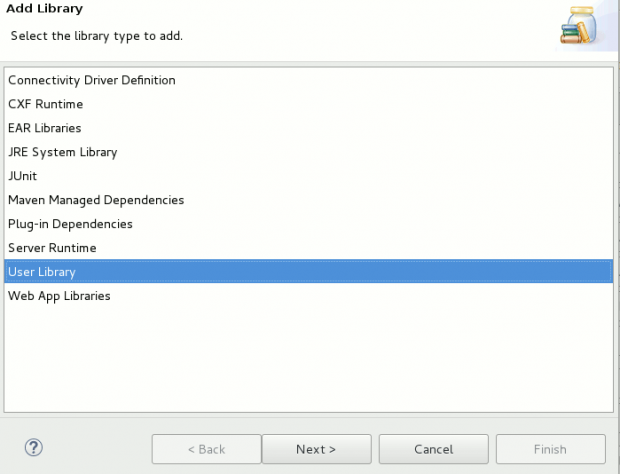Select Server Runtime library type
The image size is (620, 474).
[308, 248]
